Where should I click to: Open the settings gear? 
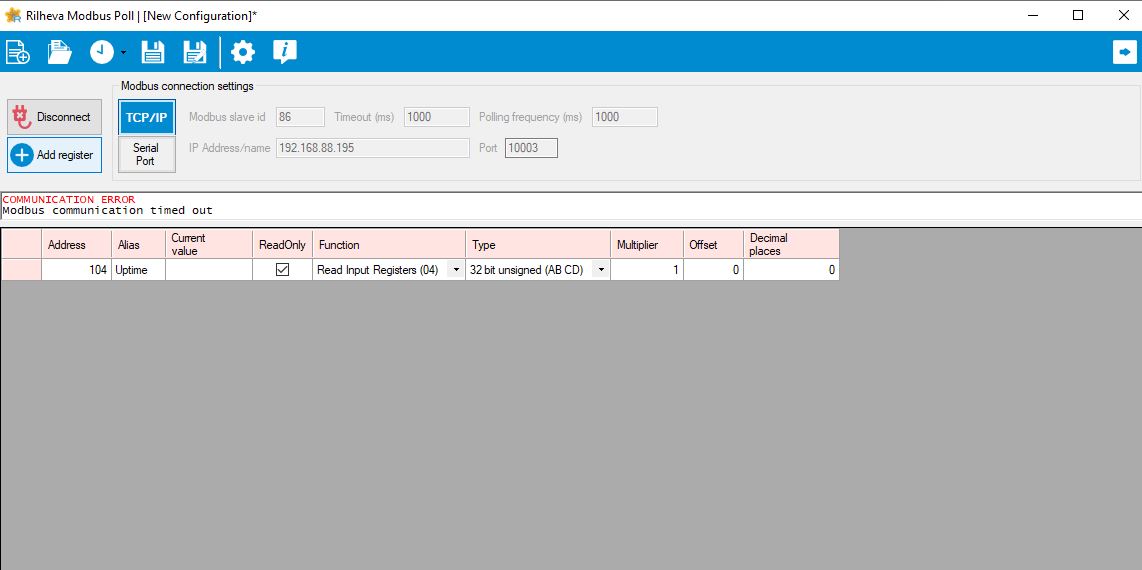pos(243,52)
